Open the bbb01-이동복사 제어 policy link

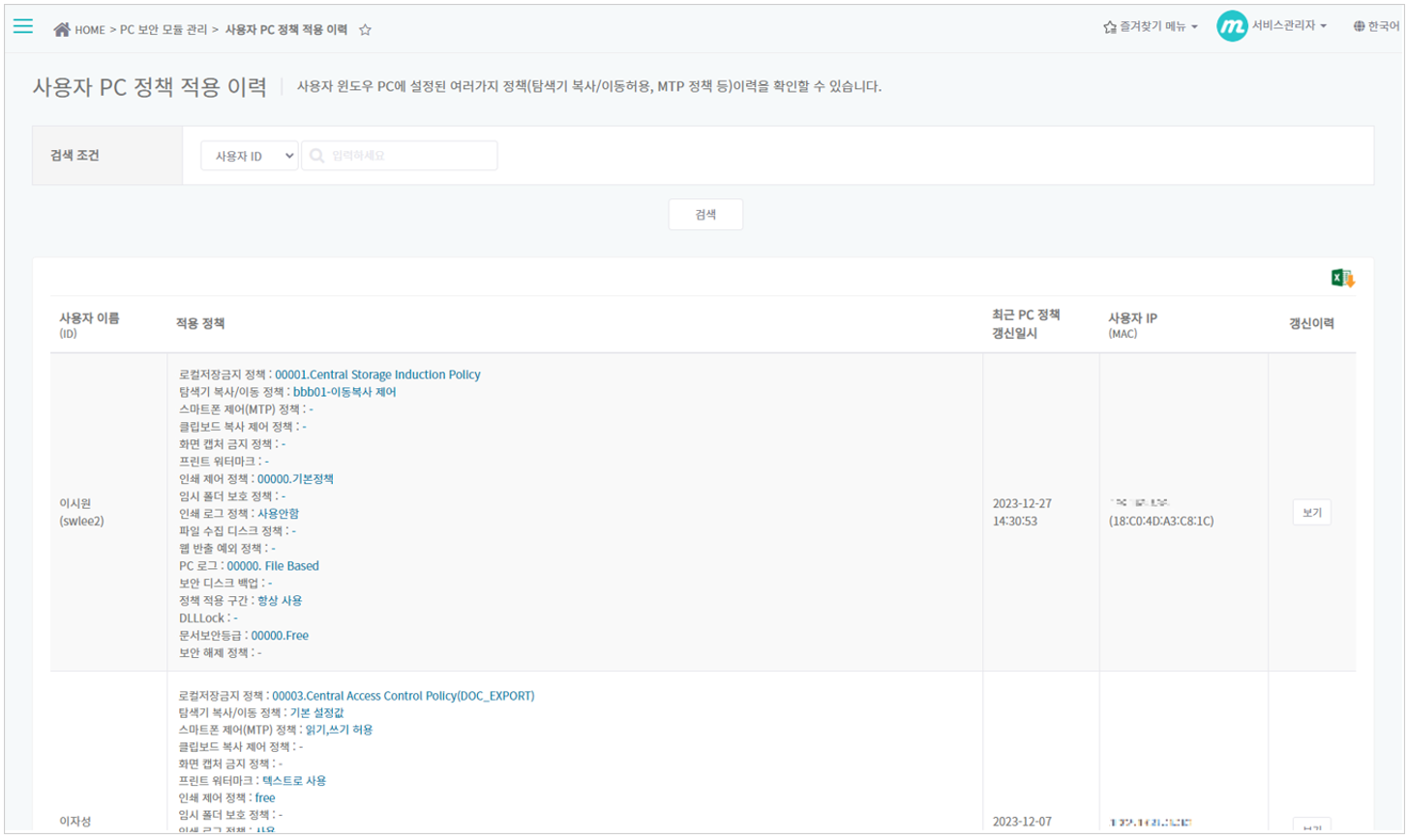[345, 392]
